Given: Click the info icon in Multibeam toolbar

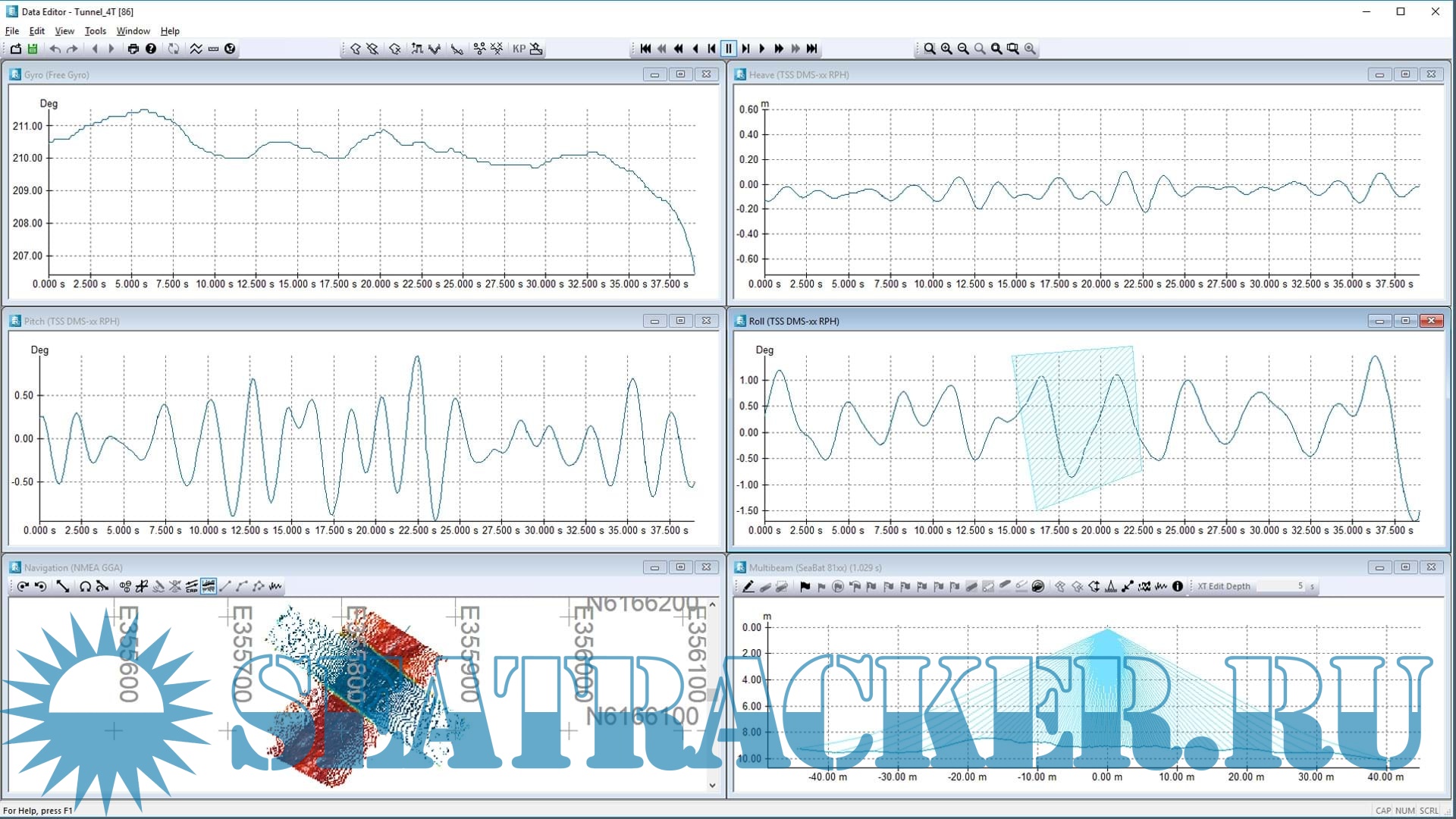Looking at the screenshot, I should (x=1178, y=586).
